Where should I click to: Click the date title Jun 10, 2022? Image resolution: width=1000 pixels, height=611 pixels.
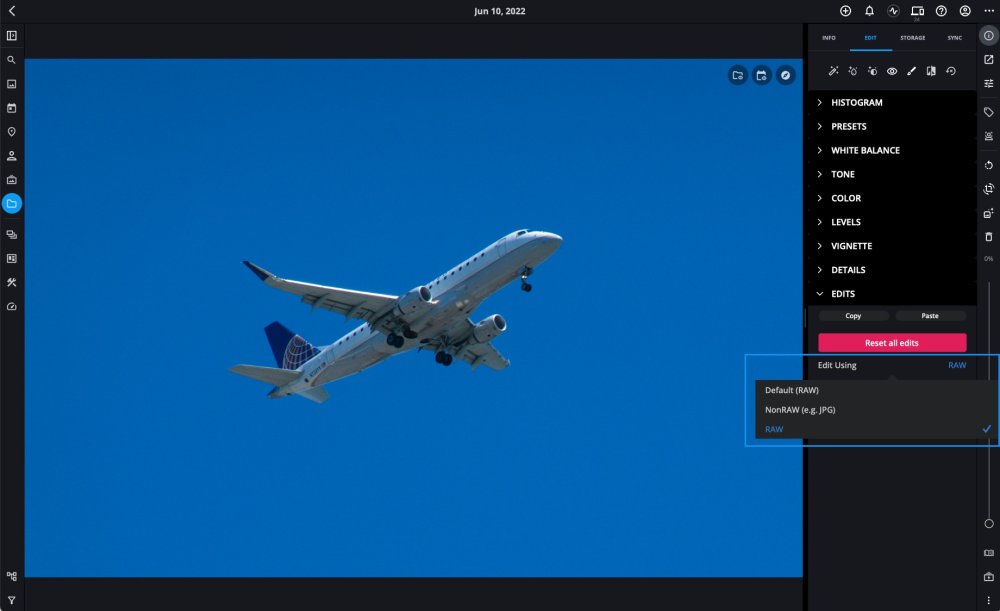pyautogui.click(x=499, y=11)
